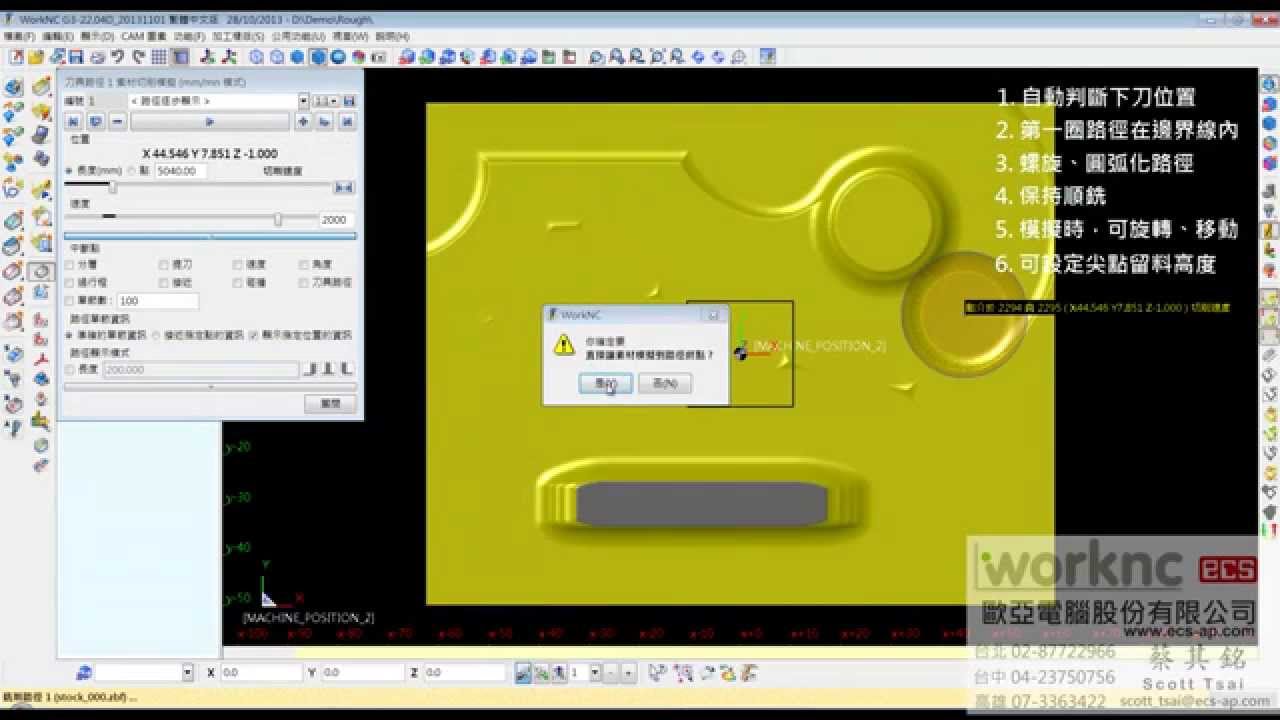Select the 長度(mm) radio button

coord(69,171)
